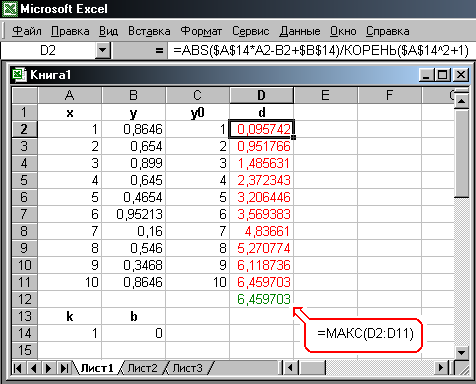Open the Вставка menu
This screenshot has width=476, height=384.
click(149, 31)
